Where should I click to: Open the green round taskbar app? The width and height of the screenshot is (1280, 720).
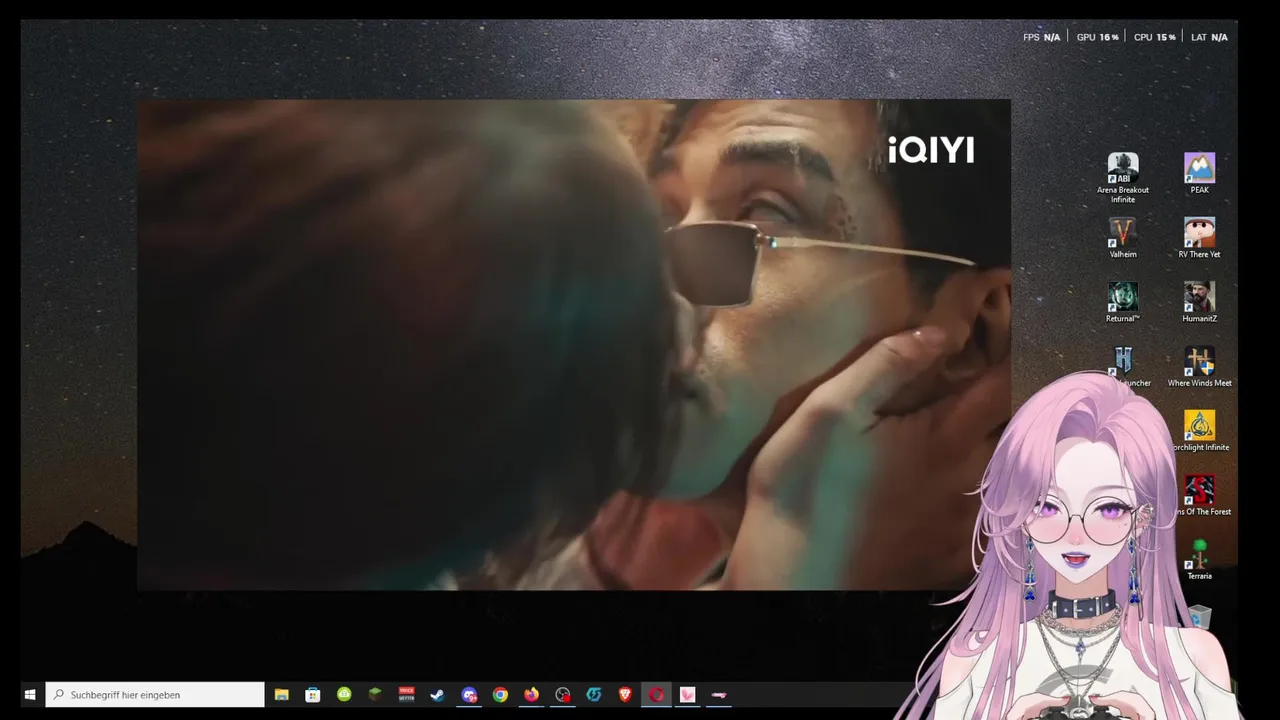click(x=344, y=694)
